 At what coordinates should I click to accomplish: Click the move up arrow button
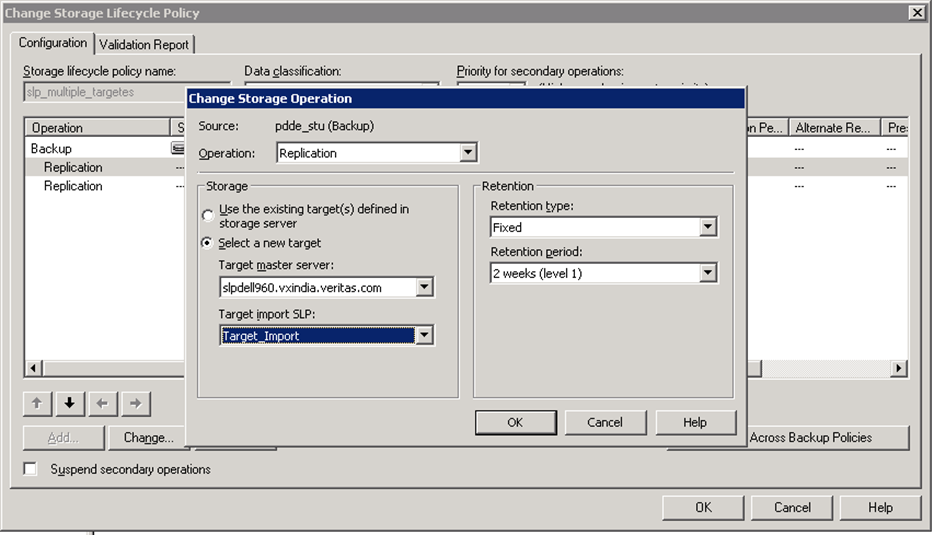click(37, 403)
